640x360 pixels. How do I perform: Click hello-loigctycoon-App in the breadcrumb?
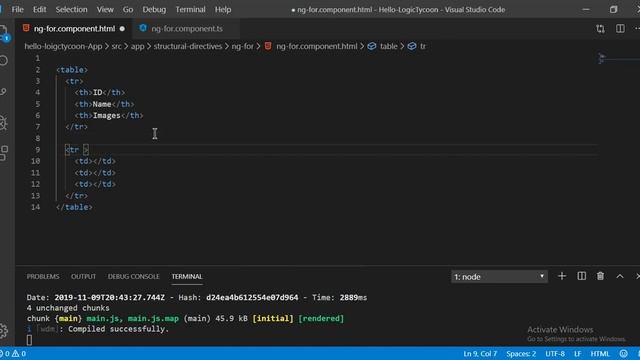(x=63, y=46)
